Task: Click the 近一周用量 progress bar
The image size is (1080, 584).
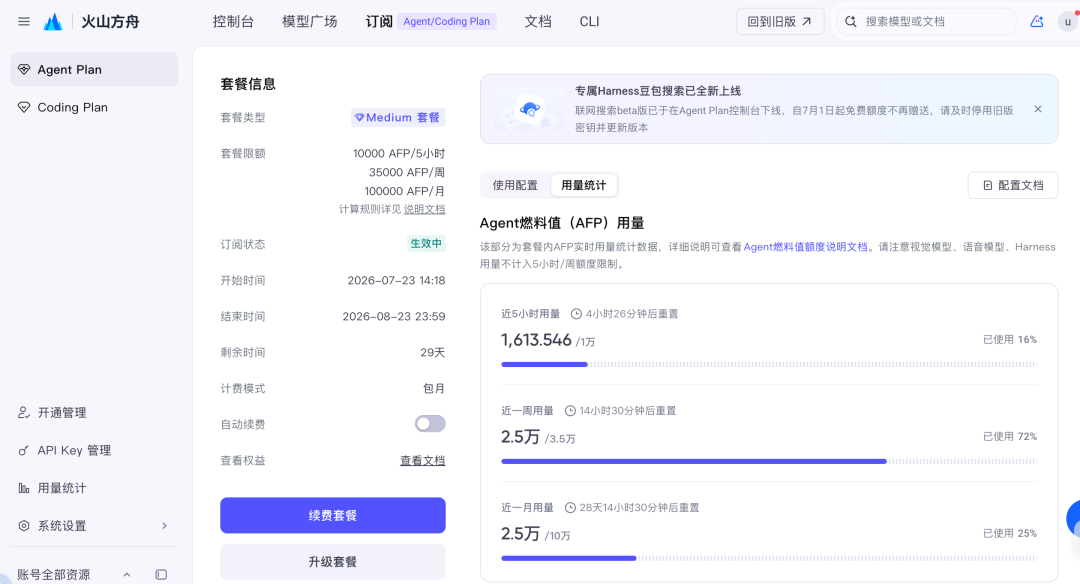Action: pos(769,461)
